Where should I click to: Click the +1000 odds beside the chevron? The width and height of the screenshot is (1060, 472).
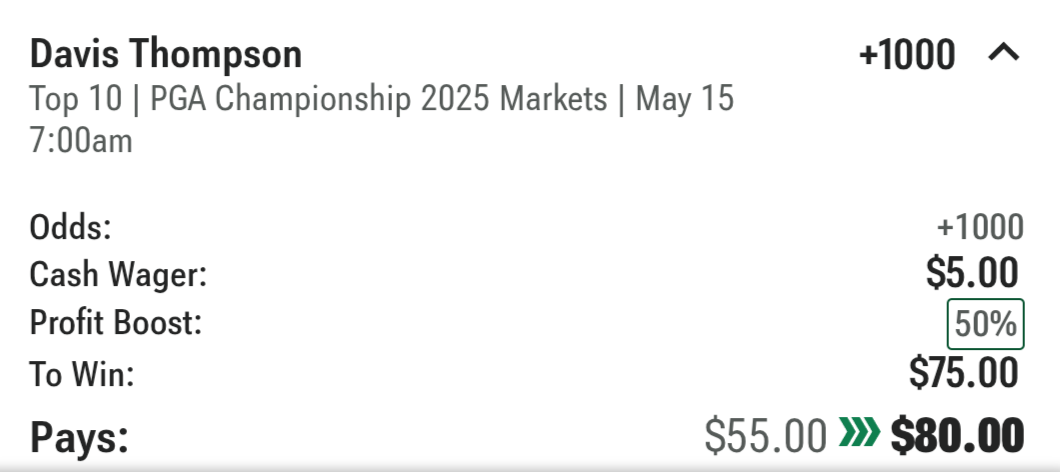pyautogui.click(x=907, y=55)
